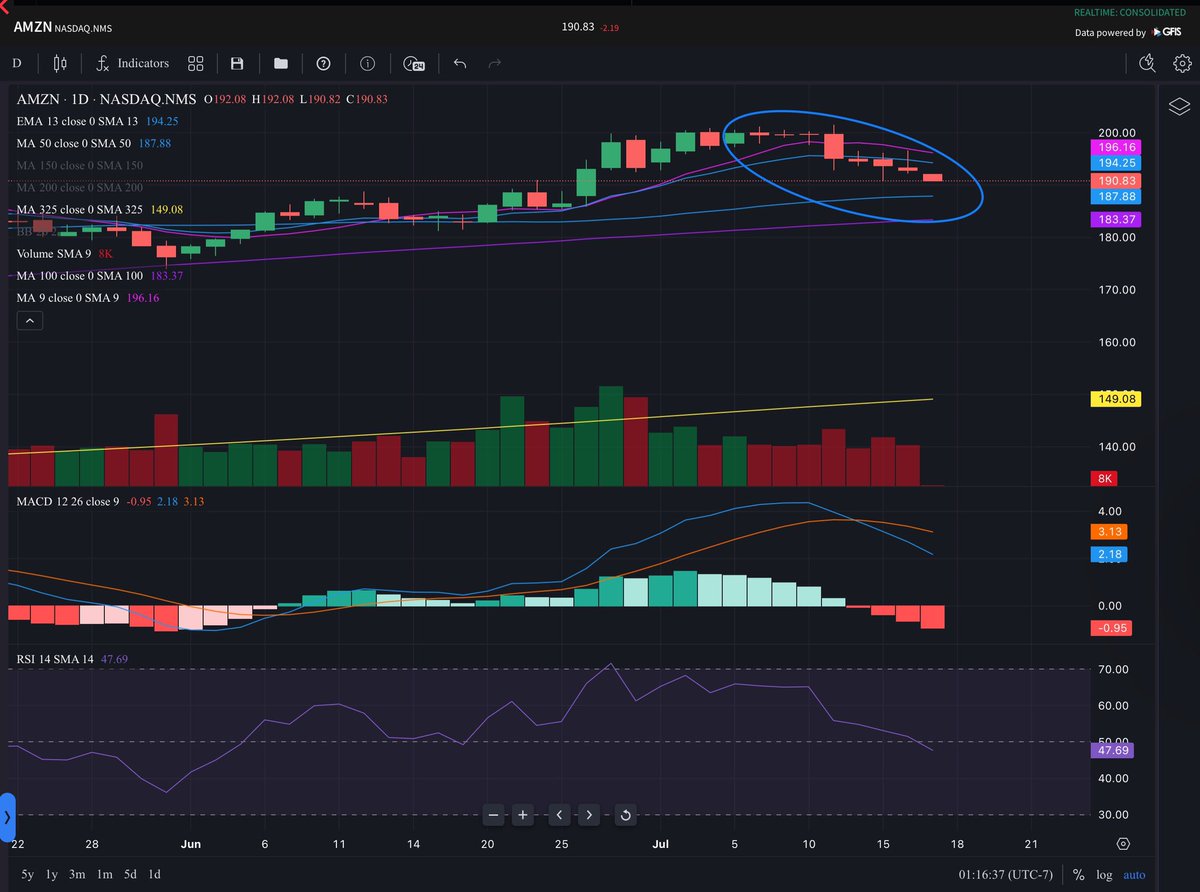Open the object tree layers icon

[x=1178, y=106]
